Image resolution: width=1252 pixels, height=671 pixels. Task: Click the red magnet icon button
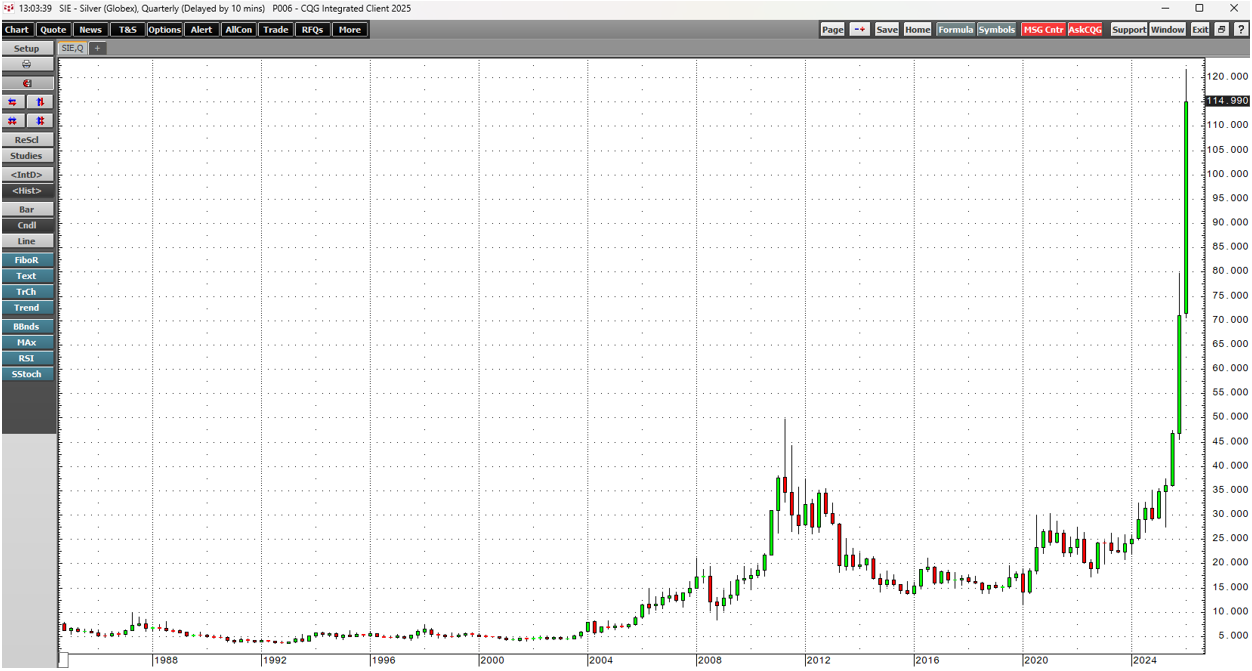click(x=27, y=83)
